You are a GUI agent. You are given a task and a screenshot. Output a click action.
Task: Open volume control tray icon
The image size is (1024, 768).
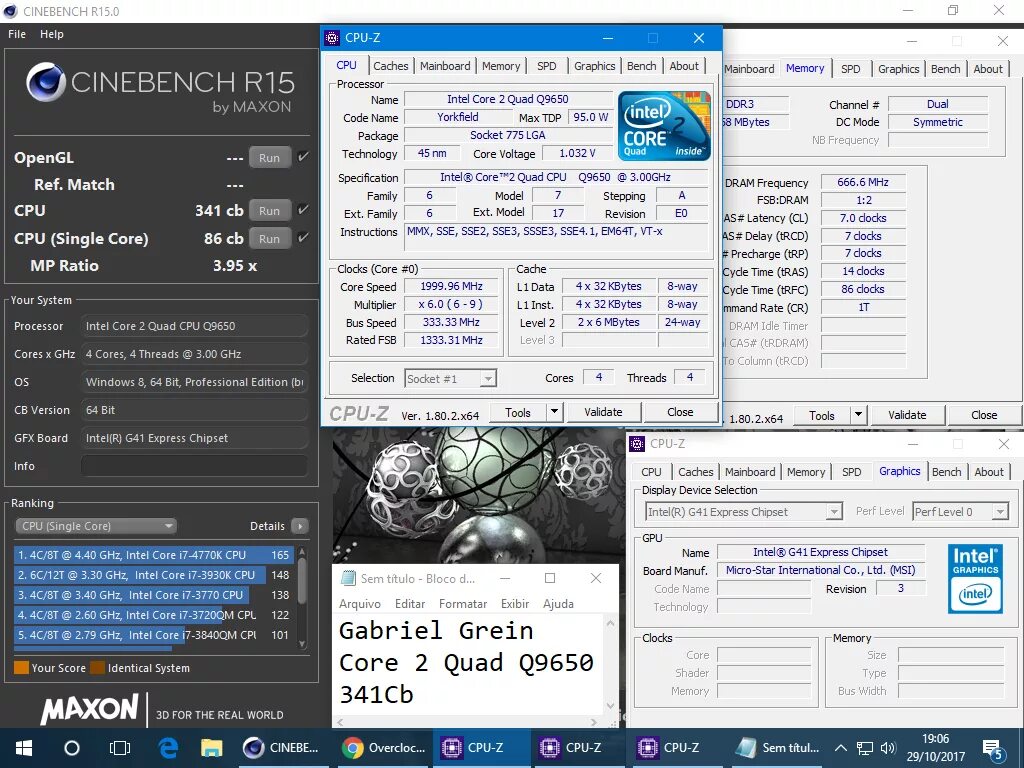click(x=888, y=748)
